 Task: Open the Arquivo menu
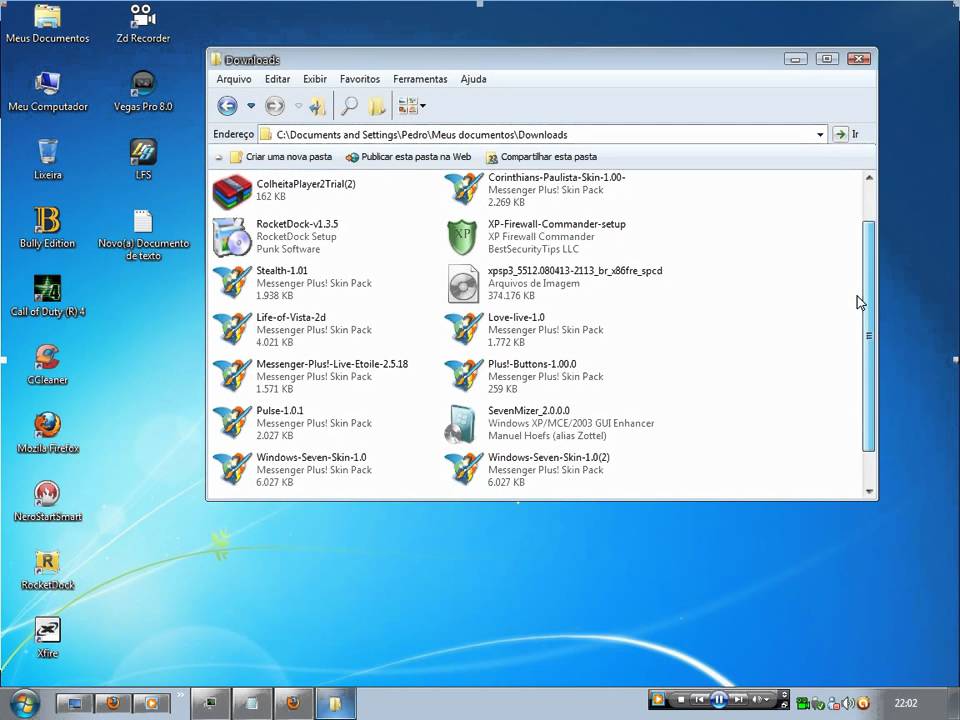click(234, 79)
